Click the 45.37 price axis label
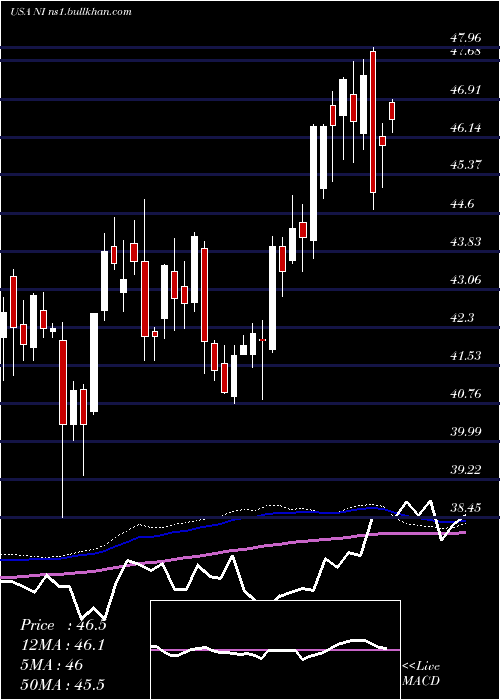Image resolution: width=500 pixels, height=700 pixels. [x=466, y=165]
